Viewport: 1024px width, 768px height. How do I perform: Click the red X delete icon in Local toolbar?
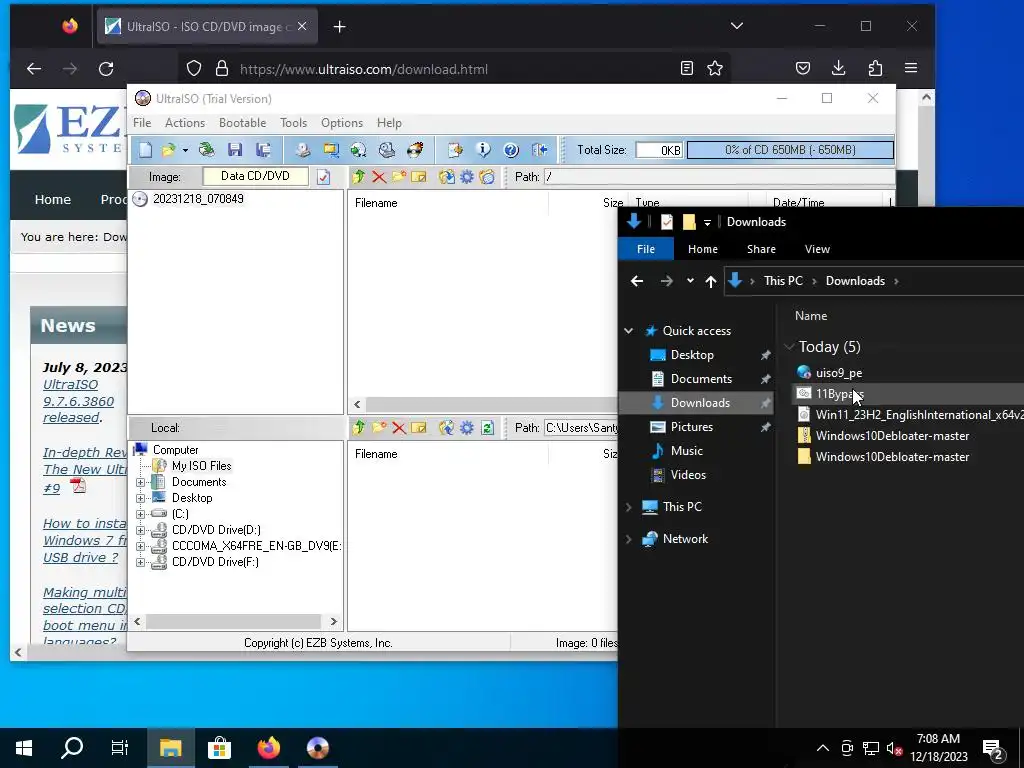point(398,428)
